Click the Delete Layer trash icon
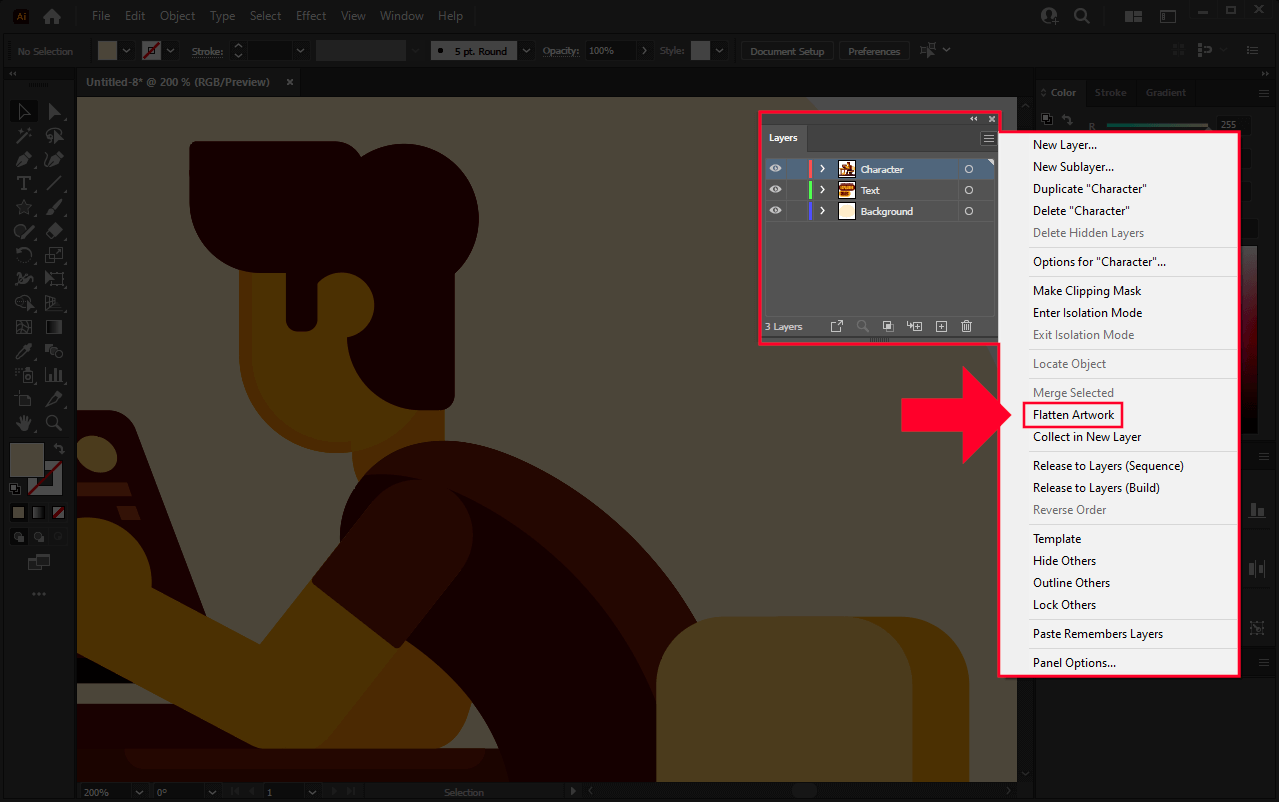This screenshot has height=802, width=1279. pyautogui.click(x=965, y=326)
